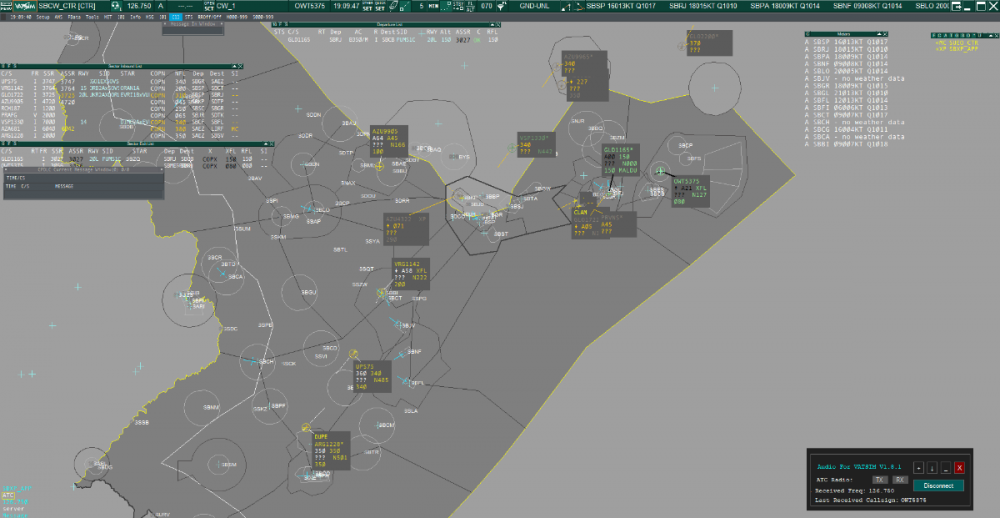Toggle the RX indicator for ATC Radio
Viewport: 1000px width, 518px height.
tap(900, 480)
